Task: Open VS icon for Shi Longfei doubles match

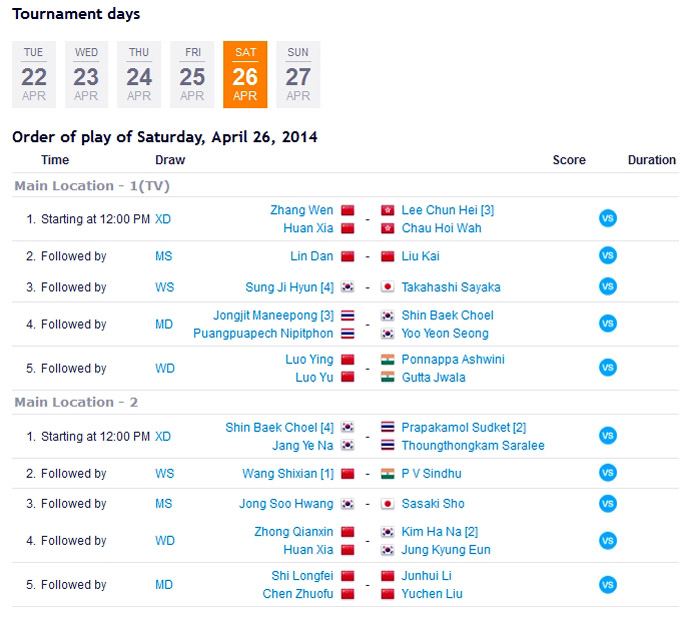Action: [x=607, y=584]
